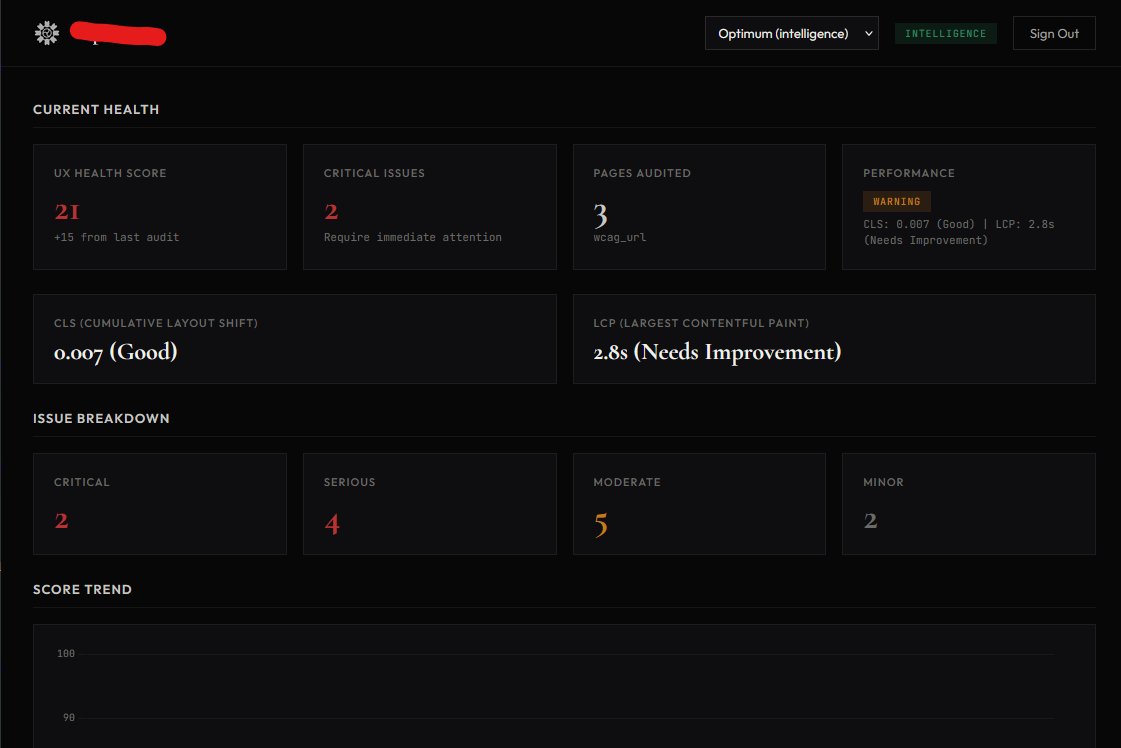Image resolution: width=1121 pixels, height=748 pixels.
Task: Click the Sign Out button
Action: point(1054,33)
